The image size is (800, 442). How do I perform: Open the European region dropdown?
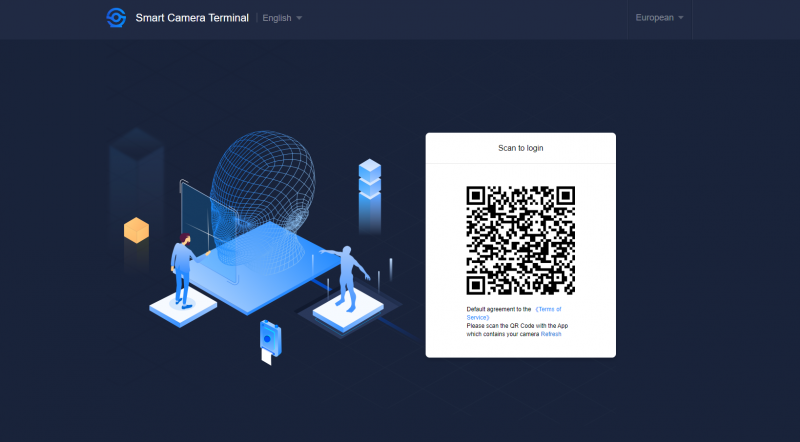pyautogui.click(x=659, y=17)
